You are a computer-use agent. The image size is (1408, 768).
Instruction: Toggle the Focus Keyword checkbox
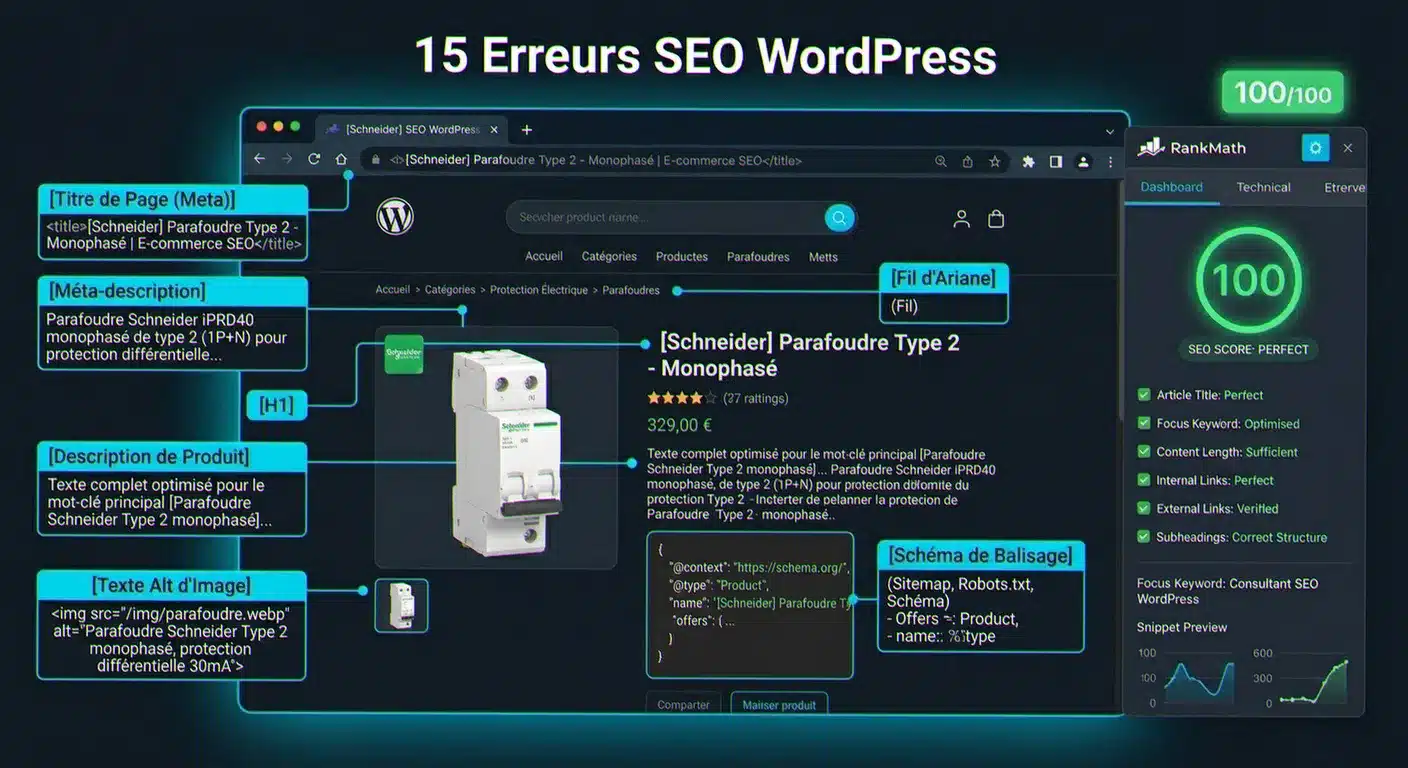1144,423
